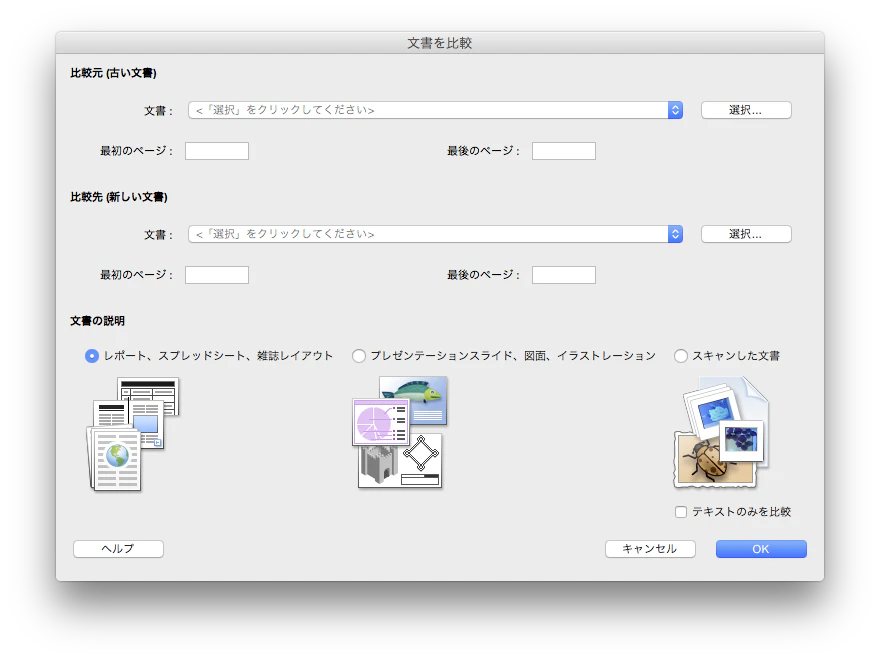Screen dimensions: 880x661
Task: Focus 最後のページ field for new document
Action: pos(563,275)
